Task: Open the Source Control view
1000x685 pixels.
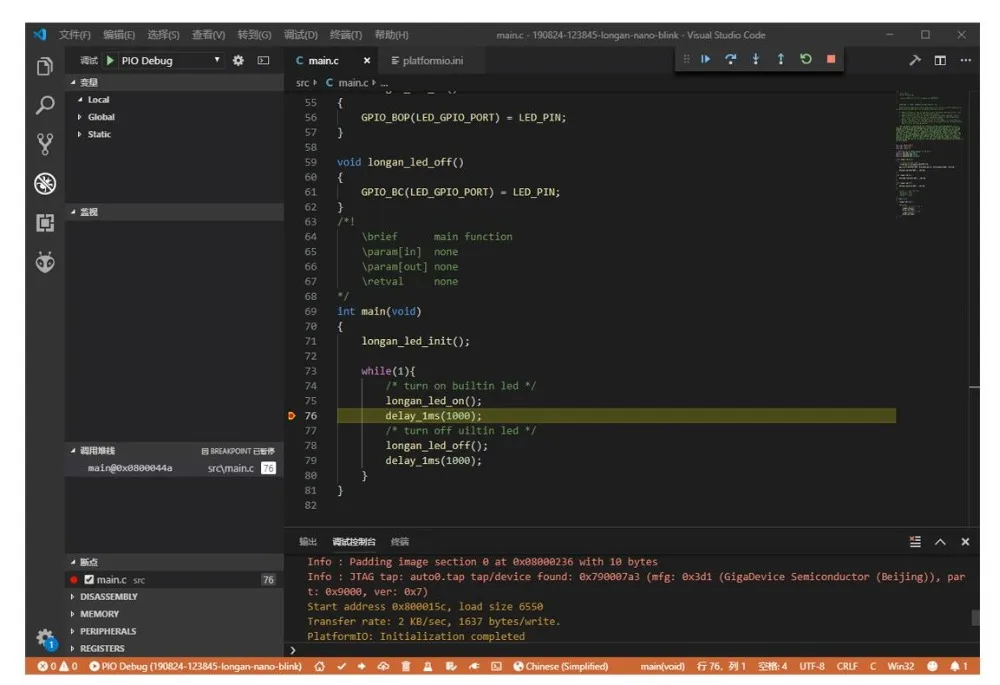Action: tap(44, 144)
